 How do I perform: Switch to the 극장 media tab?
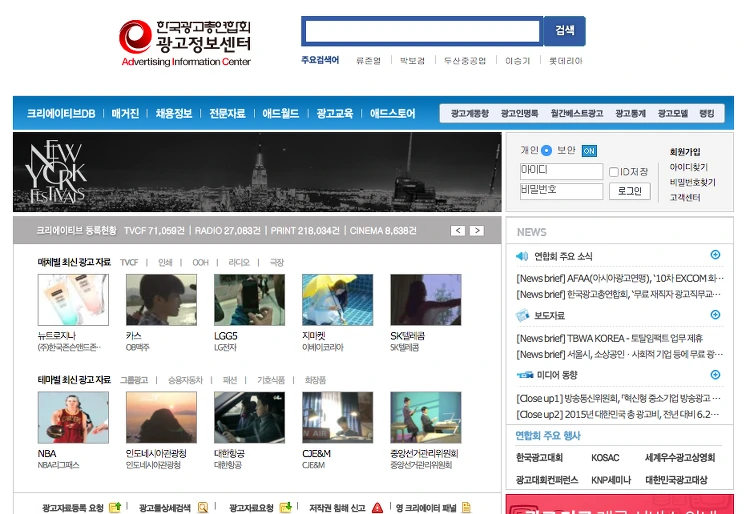pos(276,262)
